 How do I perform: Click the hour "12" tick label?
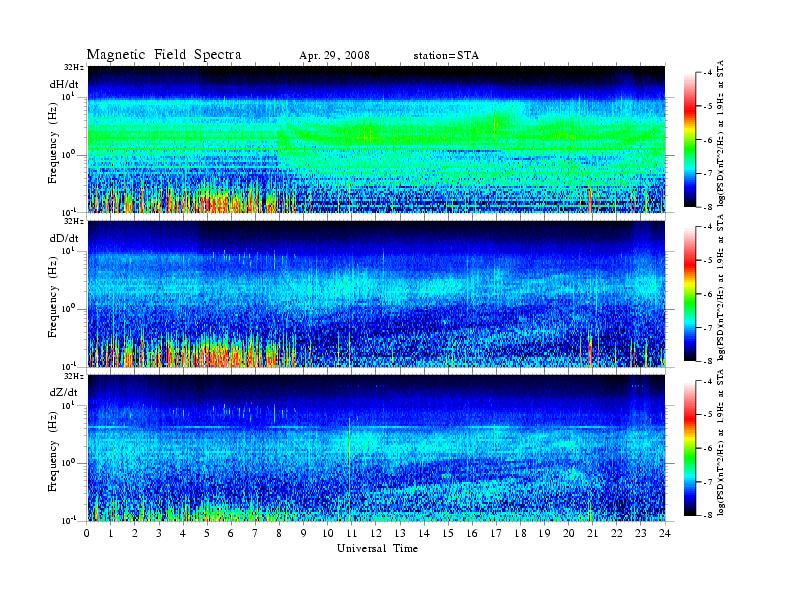[x=376, y=534]
